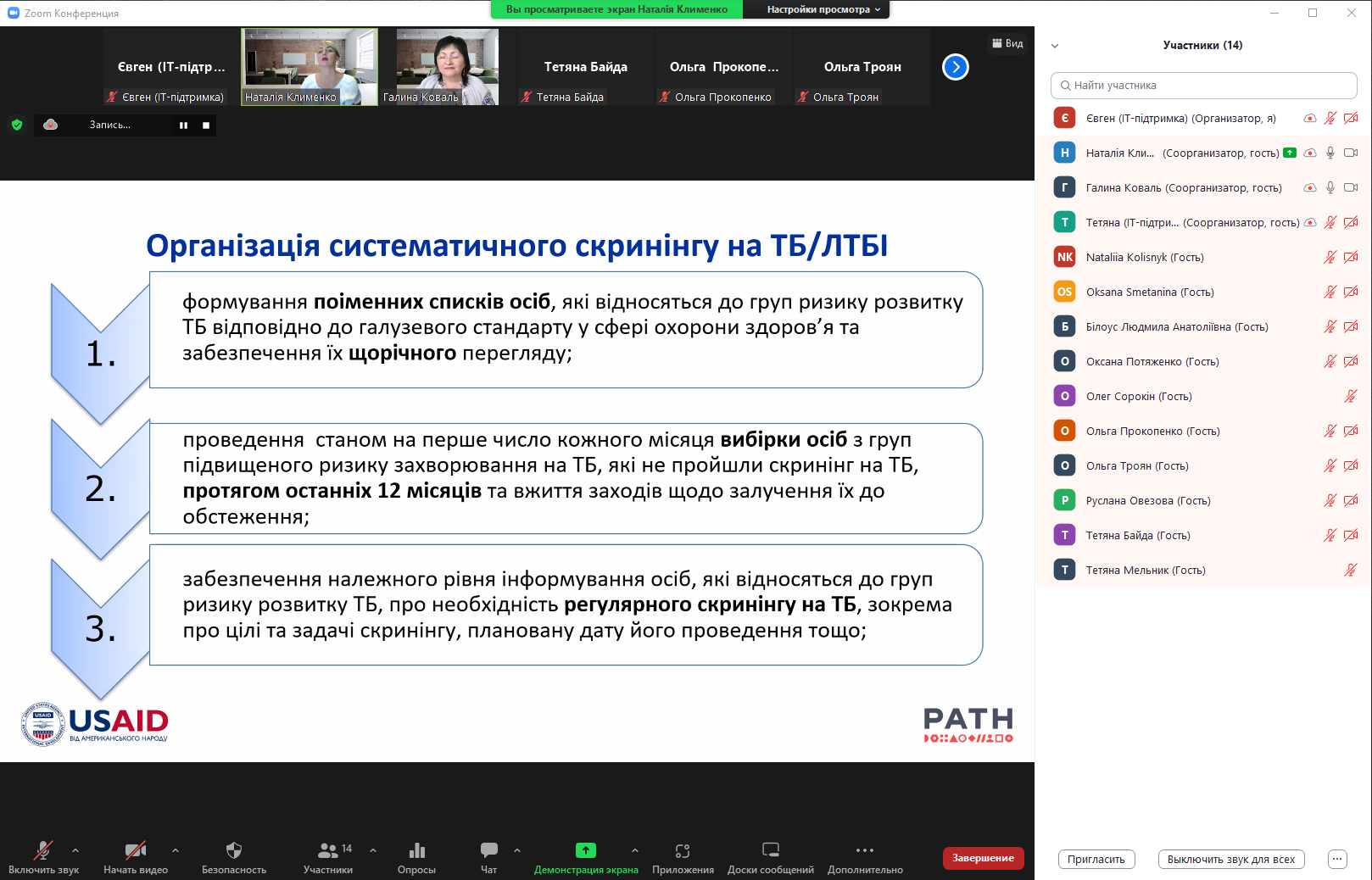Open the Security shield icon
Image resolution: width=1372 pixels, height=880 pixels.
(234, 850)
